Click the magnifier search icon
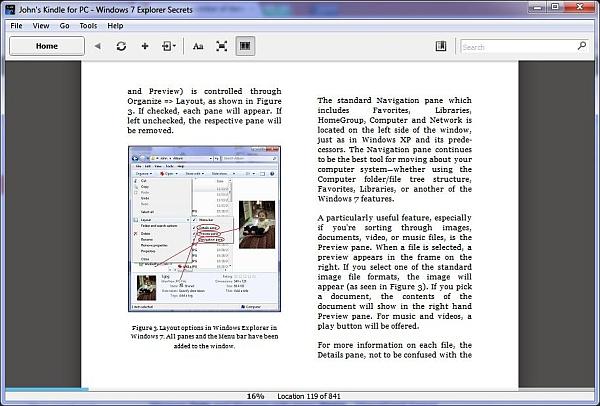This screenshot has width=600, height=406. click(x=582, y=46)
